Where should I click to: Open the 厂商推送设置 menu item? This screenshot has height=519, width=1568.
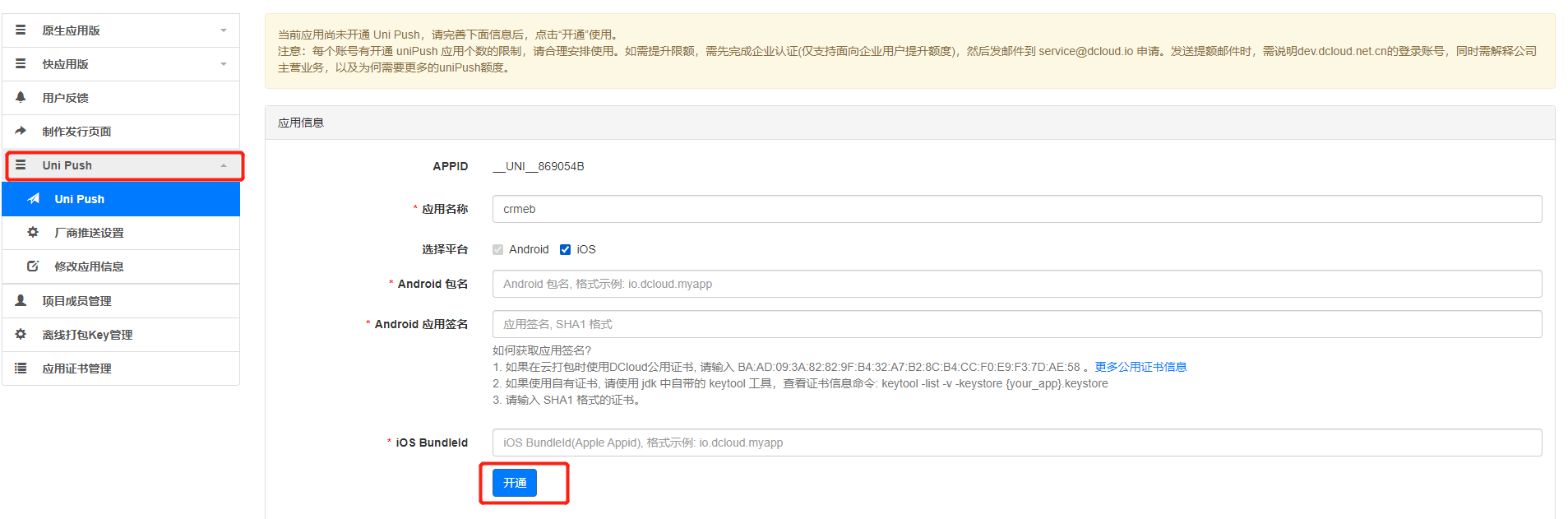click(x=89, y=233)
